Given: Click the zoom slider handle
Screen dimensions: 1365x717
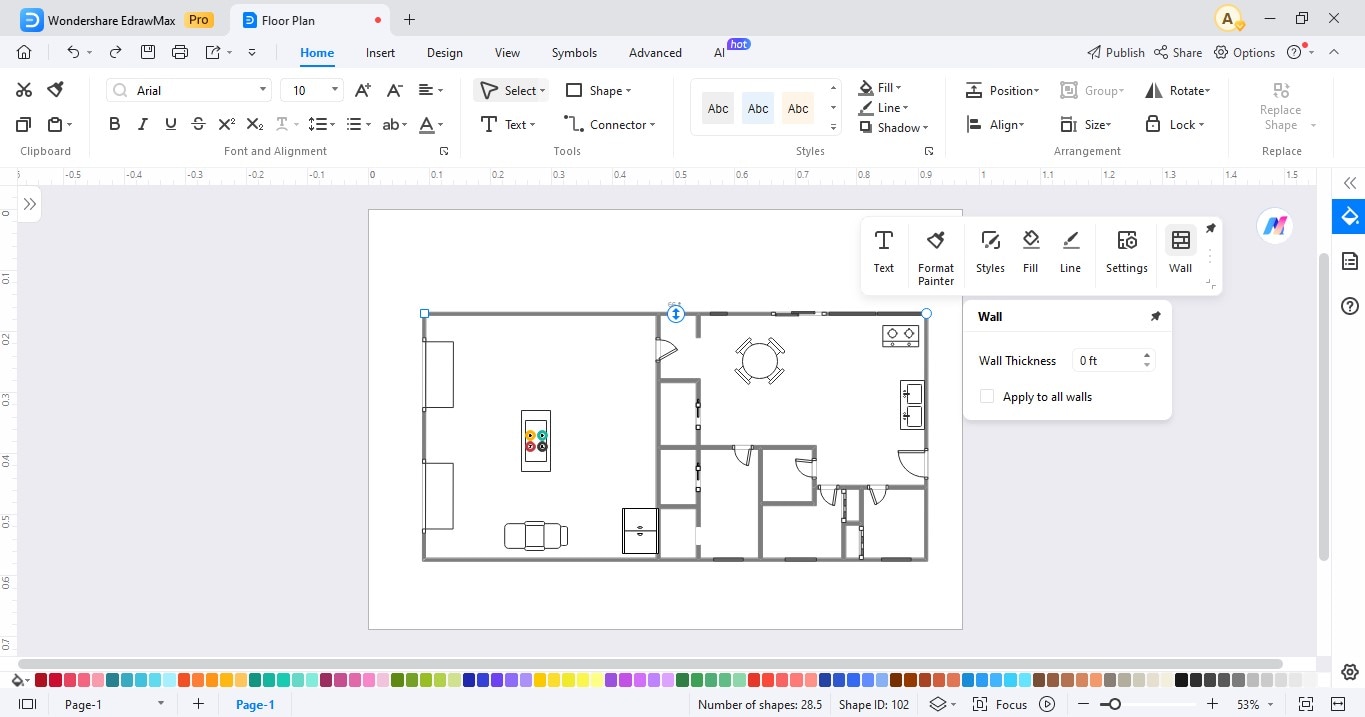Looking at the screenshot, I should click(x=1115, y=704).
